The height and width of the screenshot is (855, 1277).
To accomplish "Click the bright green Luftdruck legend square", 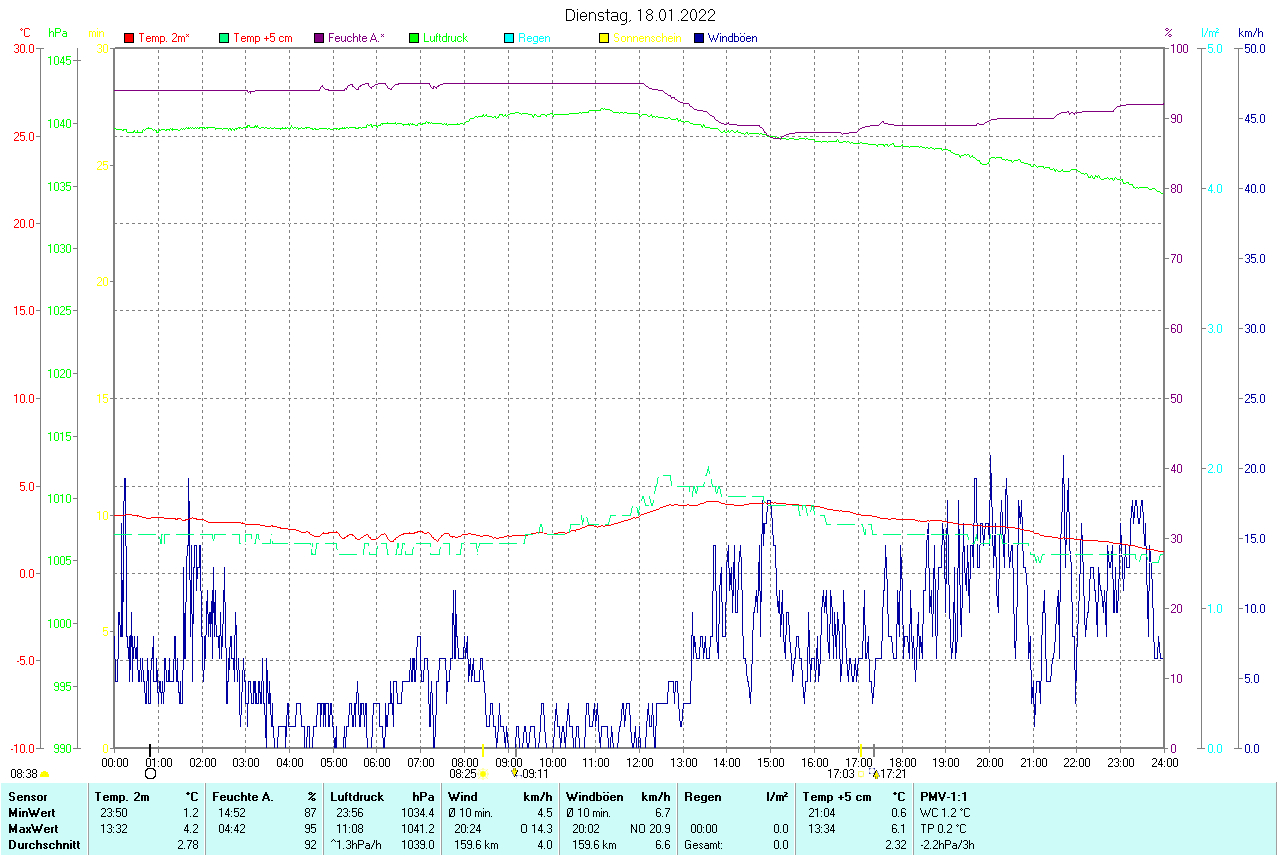I will click(414, 38).
